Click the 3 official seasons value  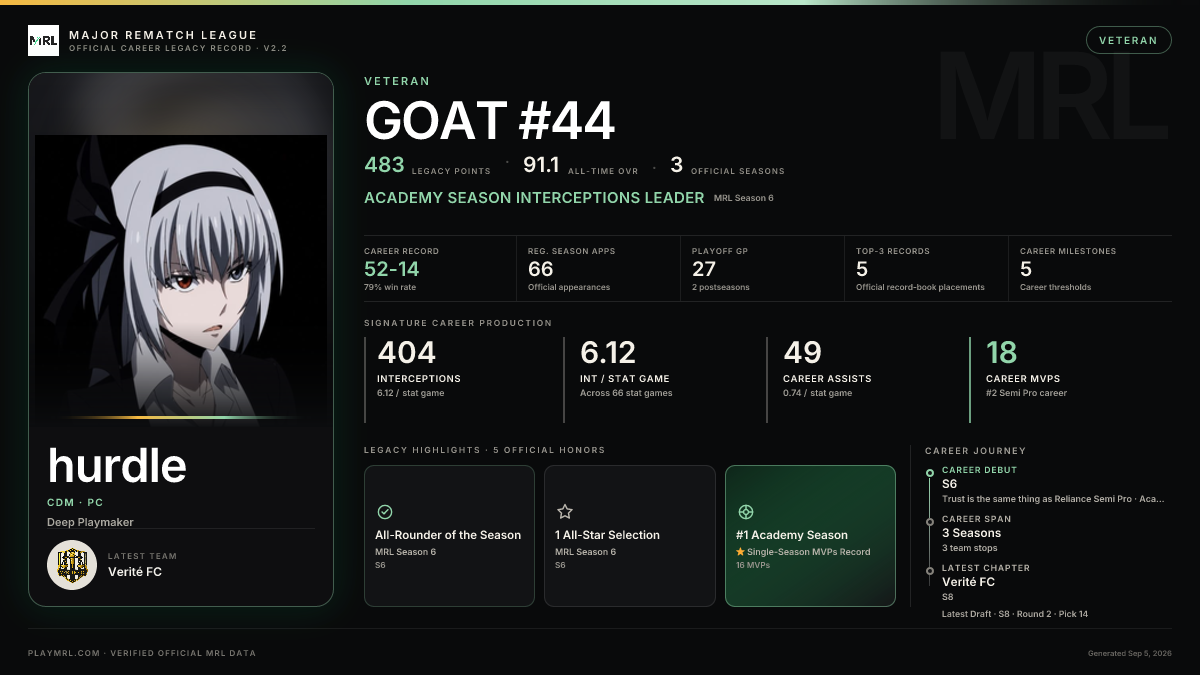click(676, 165)
